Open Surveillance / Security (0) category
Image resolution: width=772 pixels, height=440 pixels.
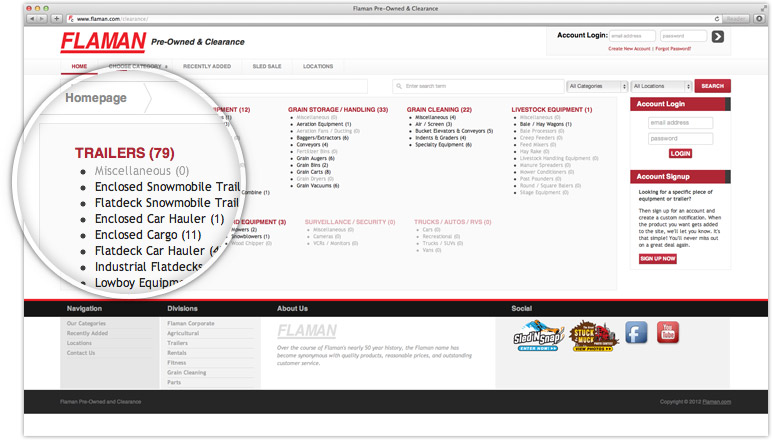(350, 222)
